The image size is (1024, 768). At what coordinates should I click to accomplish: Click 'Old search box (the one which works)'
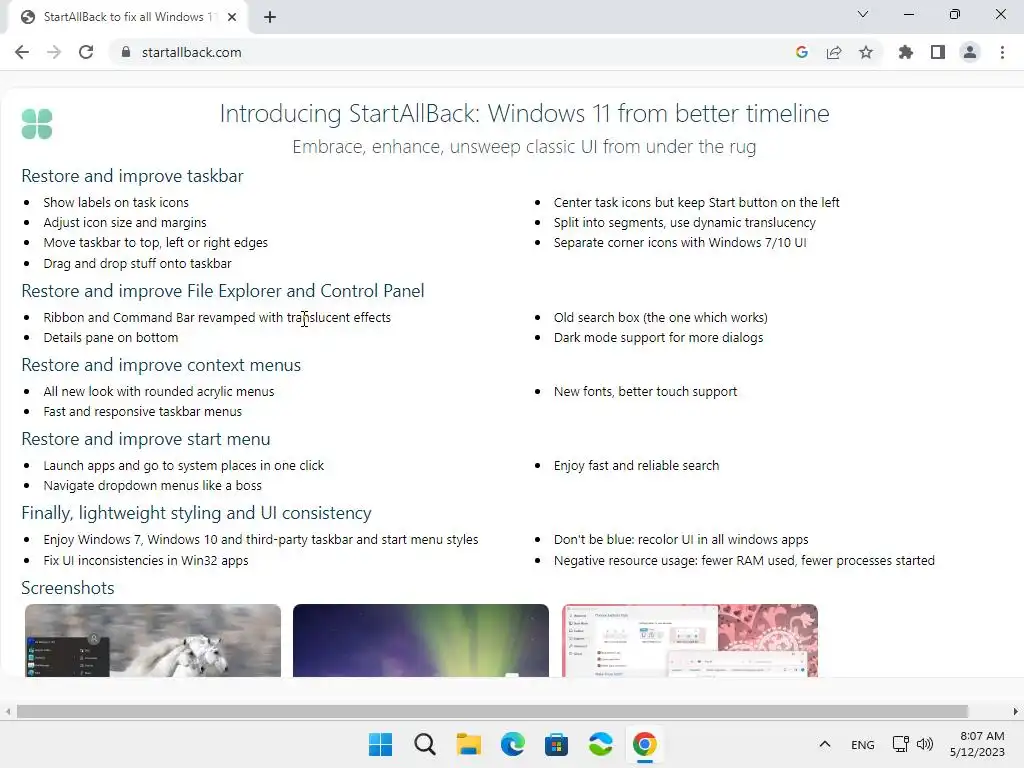click(x=660, y=317)
